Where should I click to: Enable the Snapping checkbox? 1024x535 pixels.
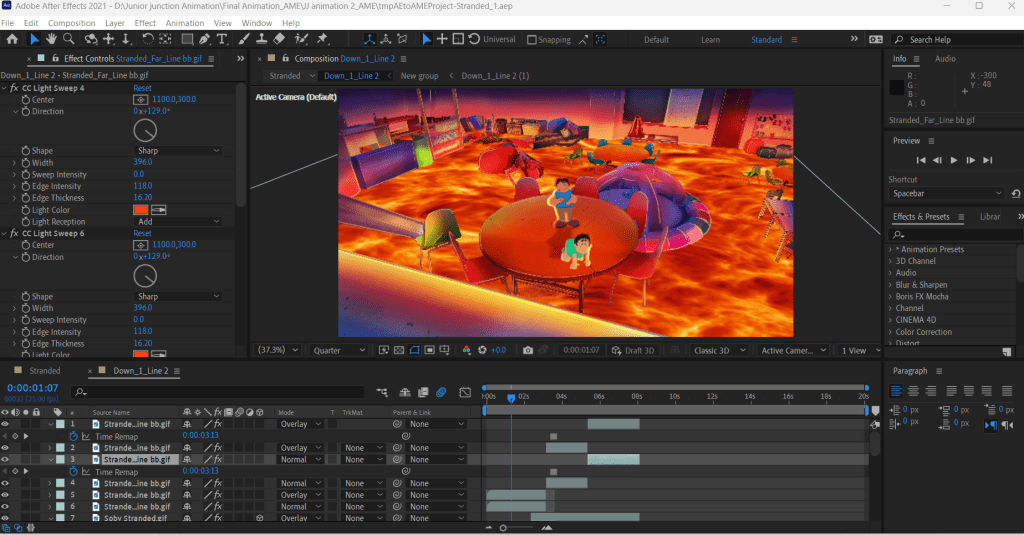[534, 40]
